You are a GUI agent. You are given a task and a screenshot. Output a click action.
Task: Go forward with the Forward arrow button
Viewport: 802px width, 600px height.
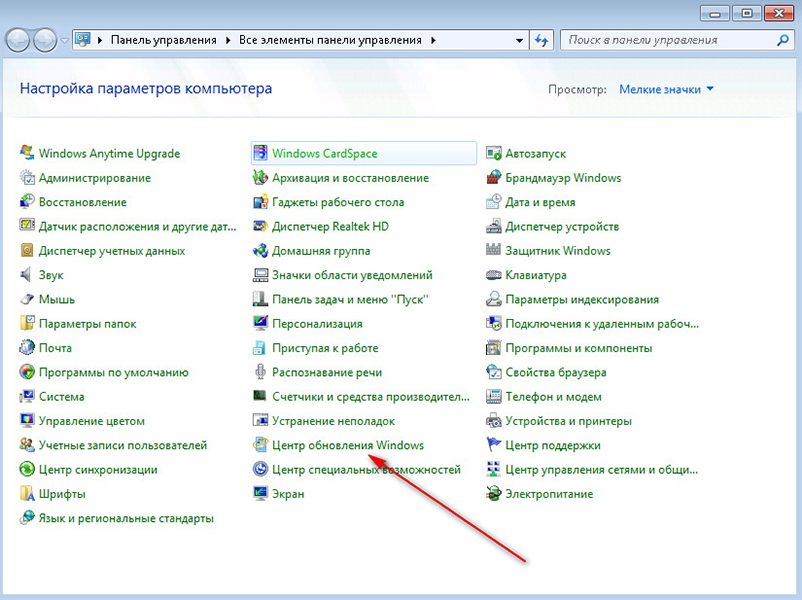45,40
